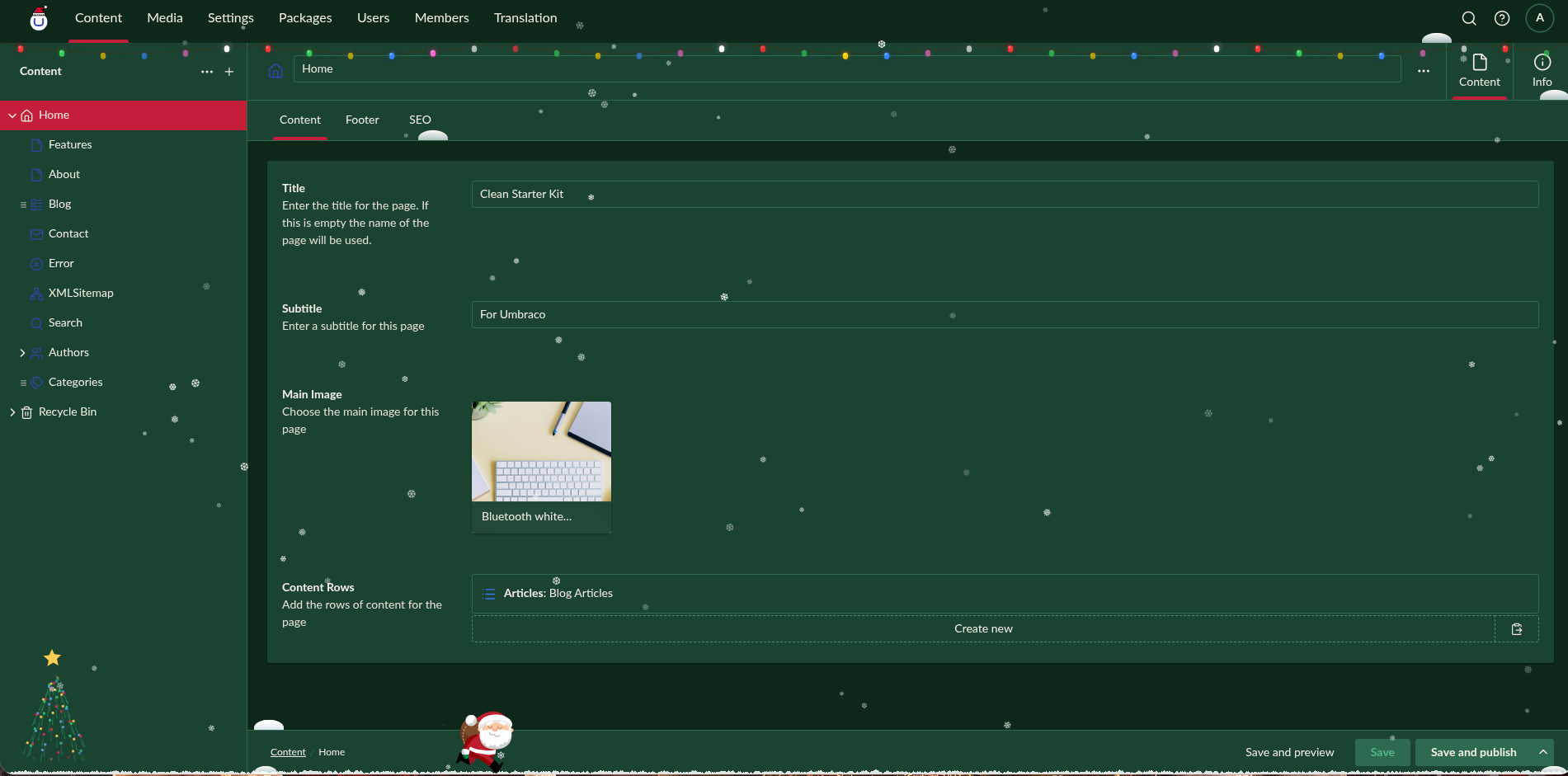Open the user avatar menu
Viewport: 1568px width, 776px height.
(x=1539, y=17)
